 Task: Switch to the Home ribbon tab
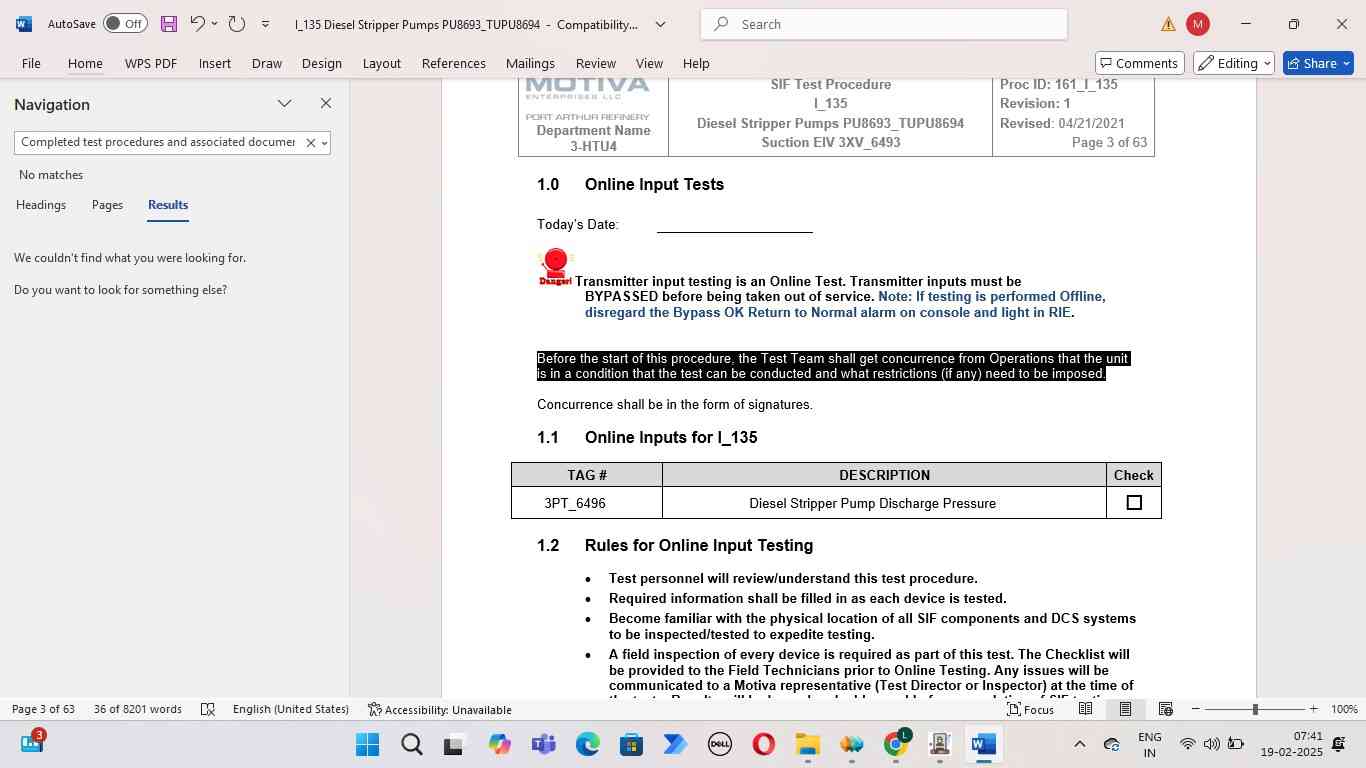(x=85, y=63)
